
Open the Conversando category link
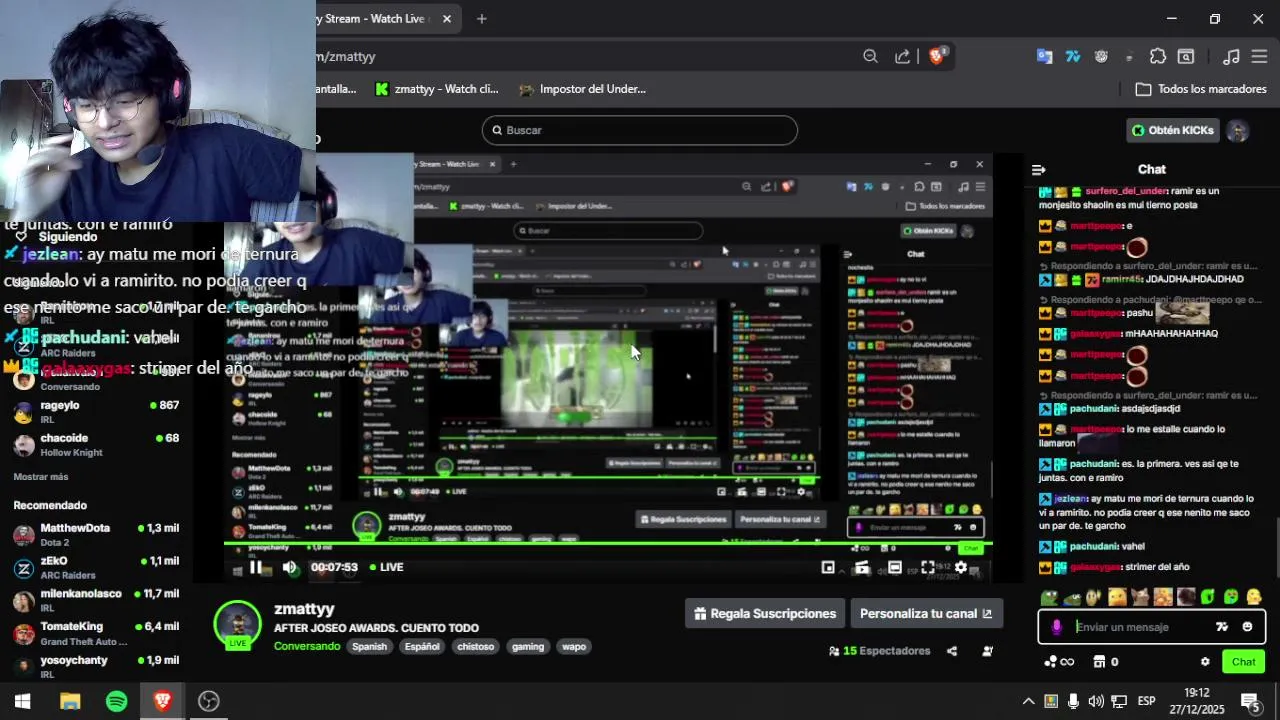(x=307, y=646)
